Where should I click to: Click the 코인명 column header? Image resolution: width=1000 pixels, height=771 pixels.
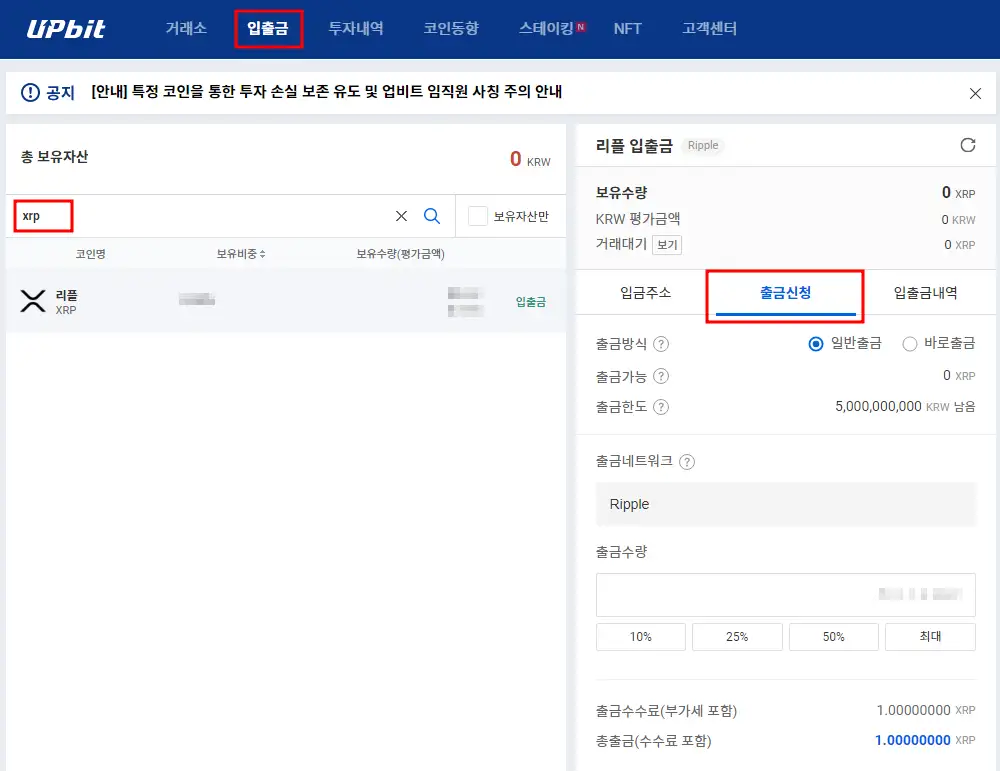tap(91, 254)
